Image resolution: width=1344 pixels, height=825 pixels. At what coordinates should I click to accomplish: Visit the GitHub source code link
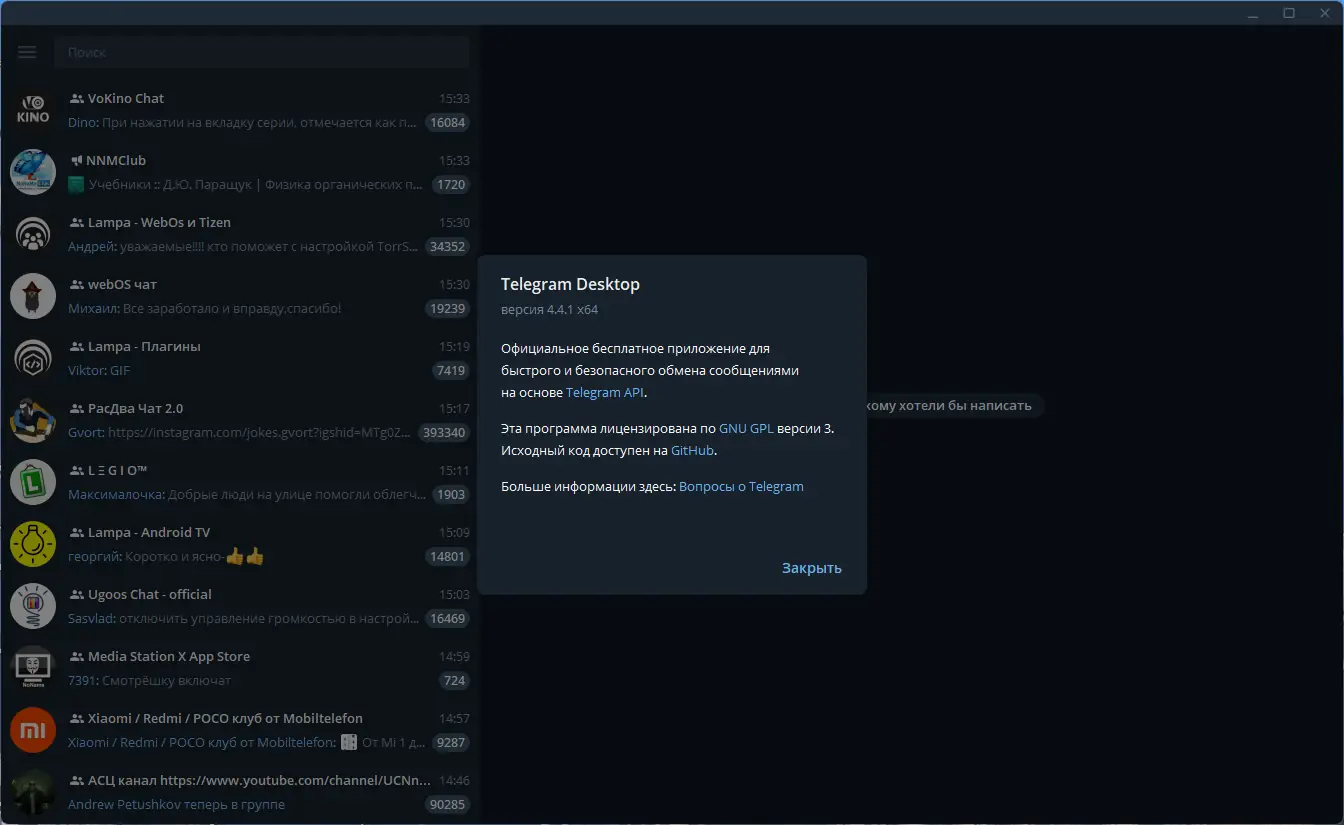point(693,451)
